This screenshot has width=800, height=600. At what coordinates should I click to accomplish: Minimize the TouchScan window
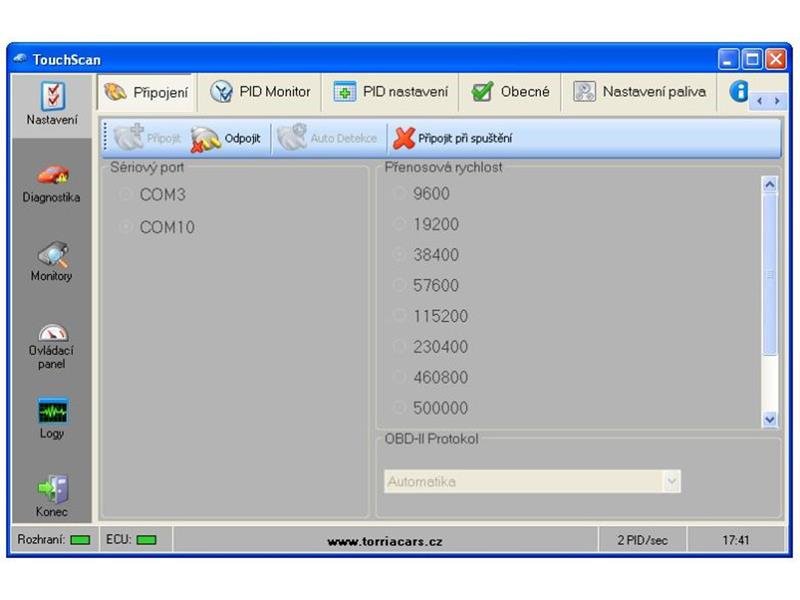pyautogui.click(x=728, y=59)
